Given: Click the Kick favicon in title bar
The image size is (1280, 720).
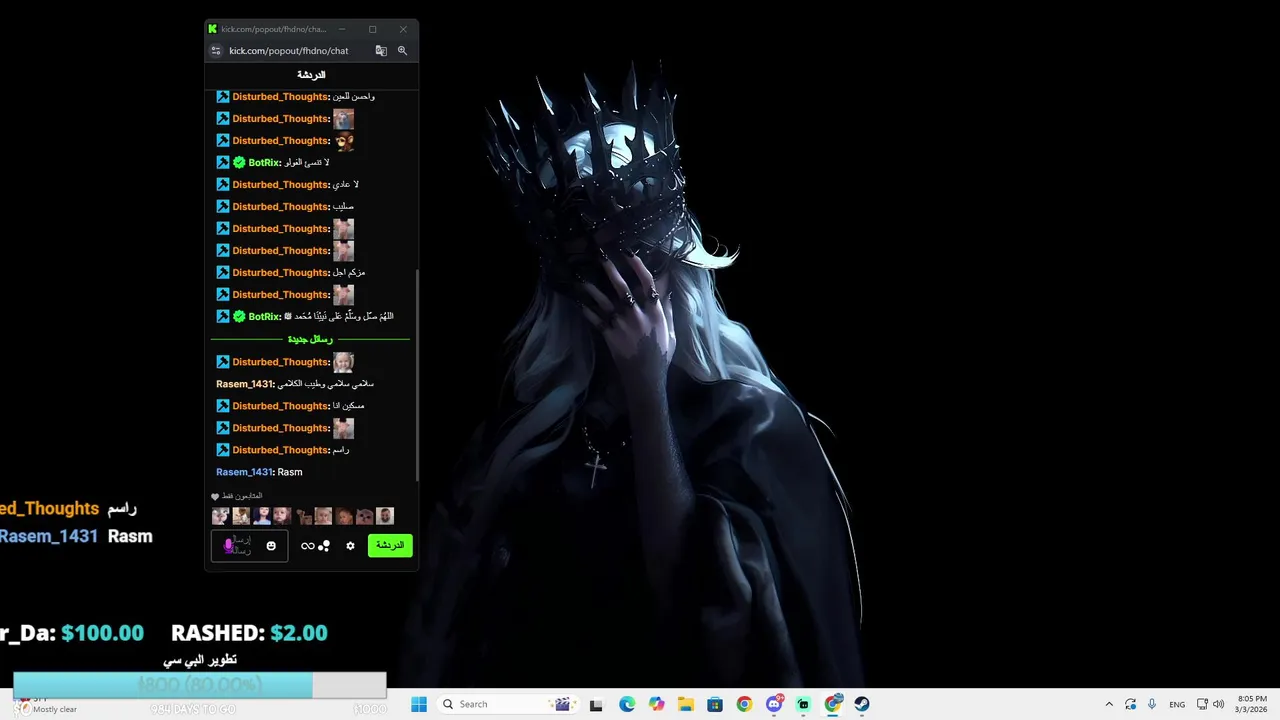Looking at the screenshot, I should click(x=213, y=29).
